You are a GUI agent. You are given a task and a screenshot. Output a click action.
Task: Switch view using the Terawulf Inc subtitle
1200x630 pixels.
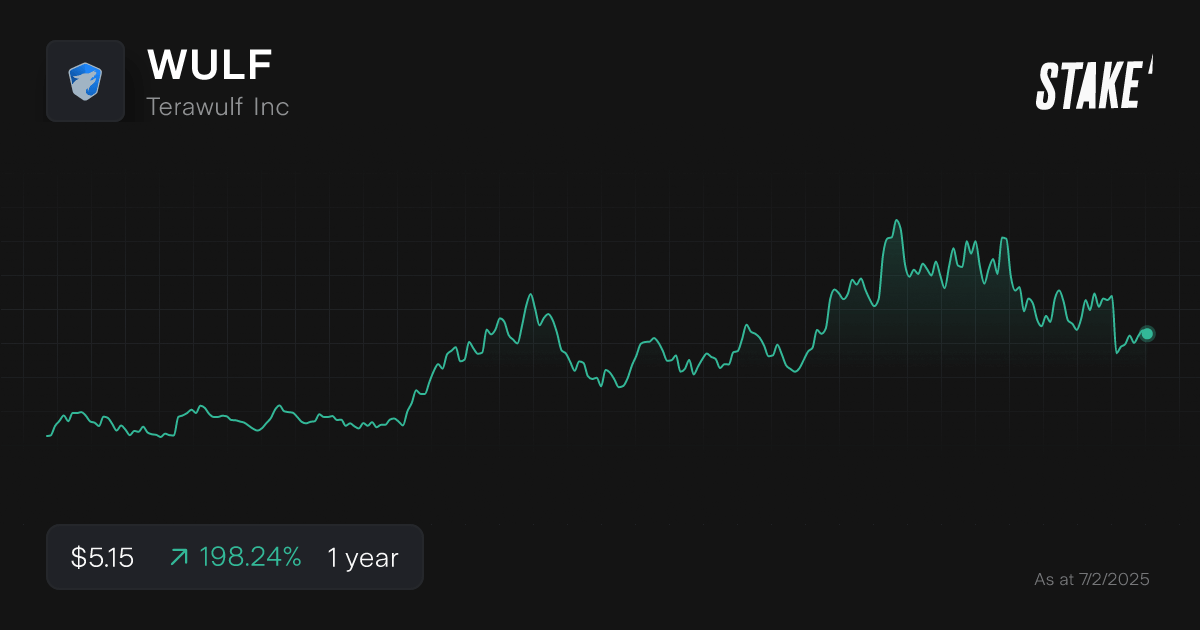[218, 106]
